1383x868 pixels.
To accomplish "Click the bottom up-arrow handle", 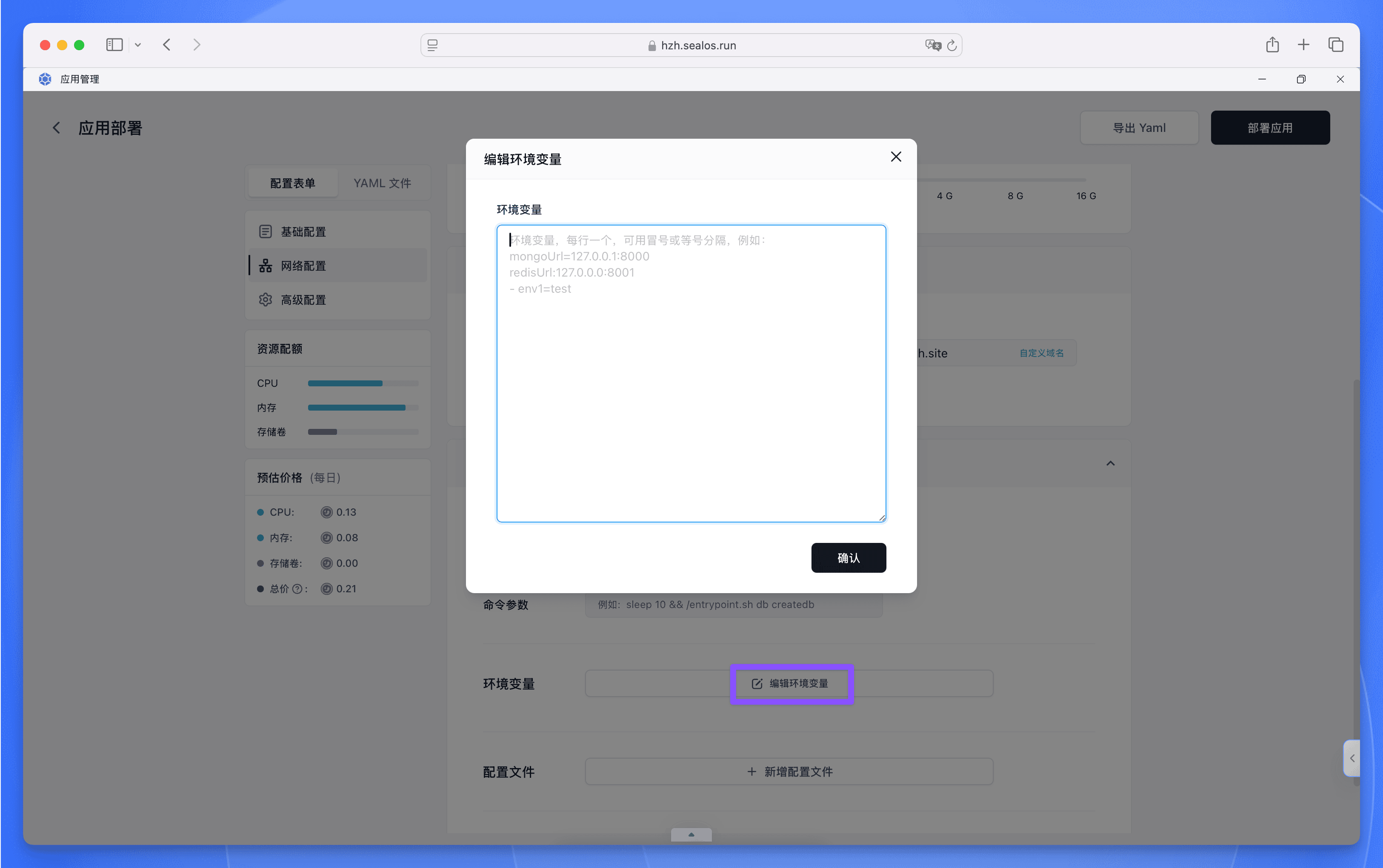I will coord(691,834).
